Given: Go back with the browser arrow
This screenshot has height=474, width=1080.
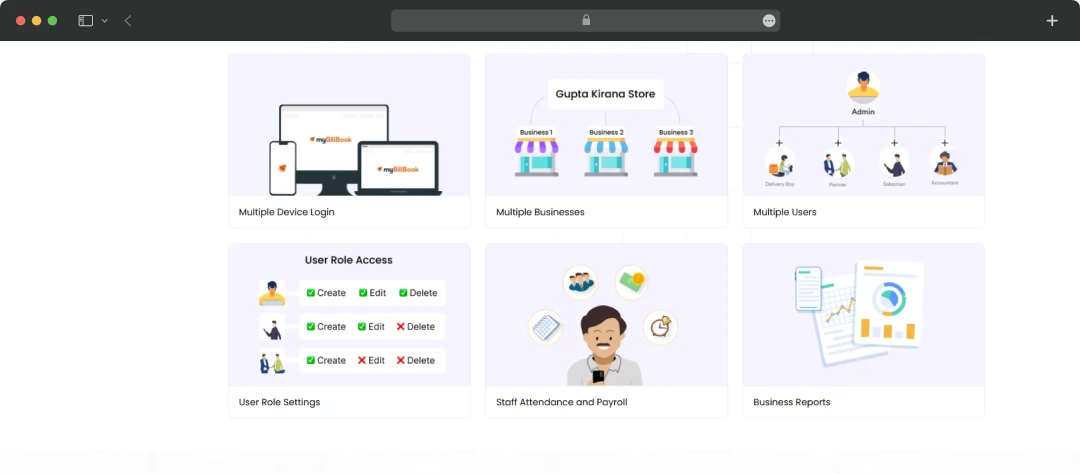Looking at the screenshot, I should coord(128,21).
